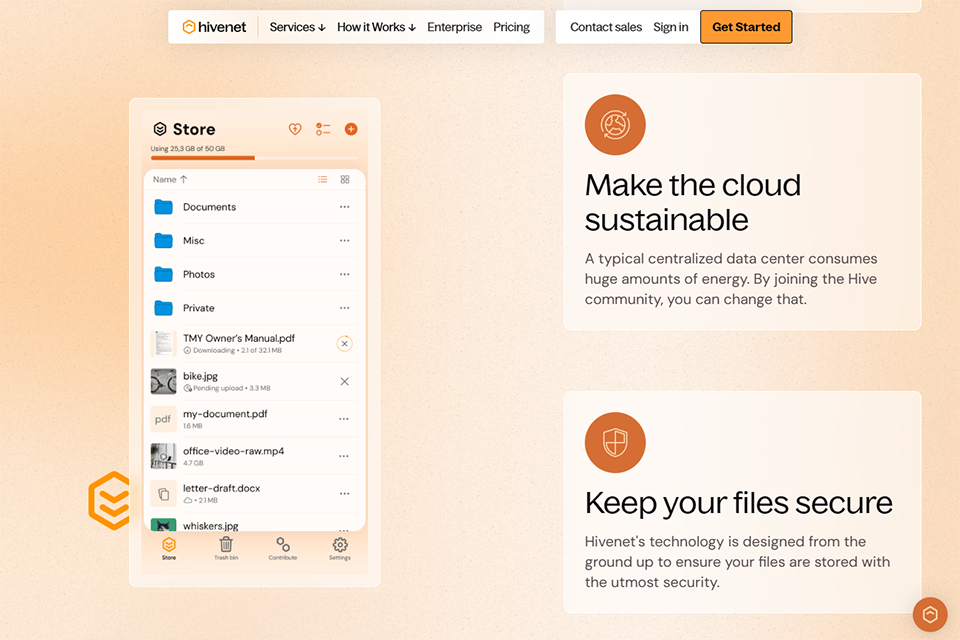Click the Get Started button
The height and width of the screenshot is (640, 960).
coord(746,27)
